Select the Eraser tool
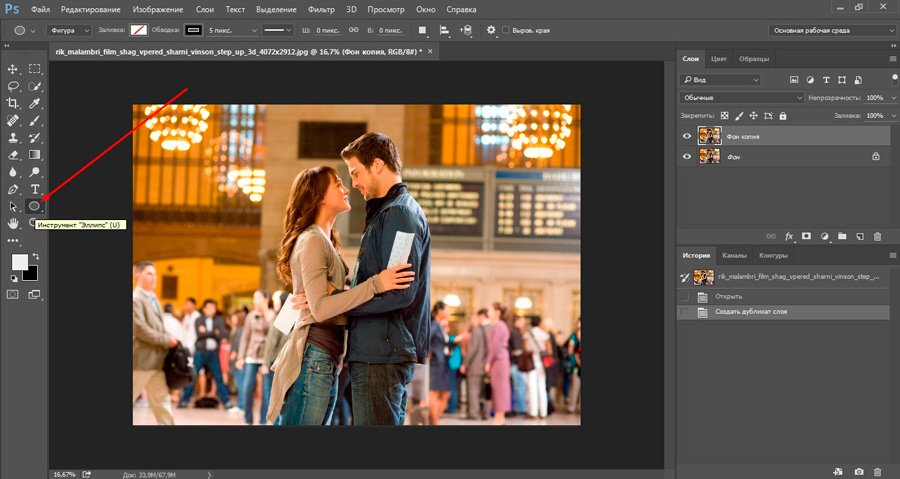The width and height of the screenshot is (900, 479). [x=13, y=155]
